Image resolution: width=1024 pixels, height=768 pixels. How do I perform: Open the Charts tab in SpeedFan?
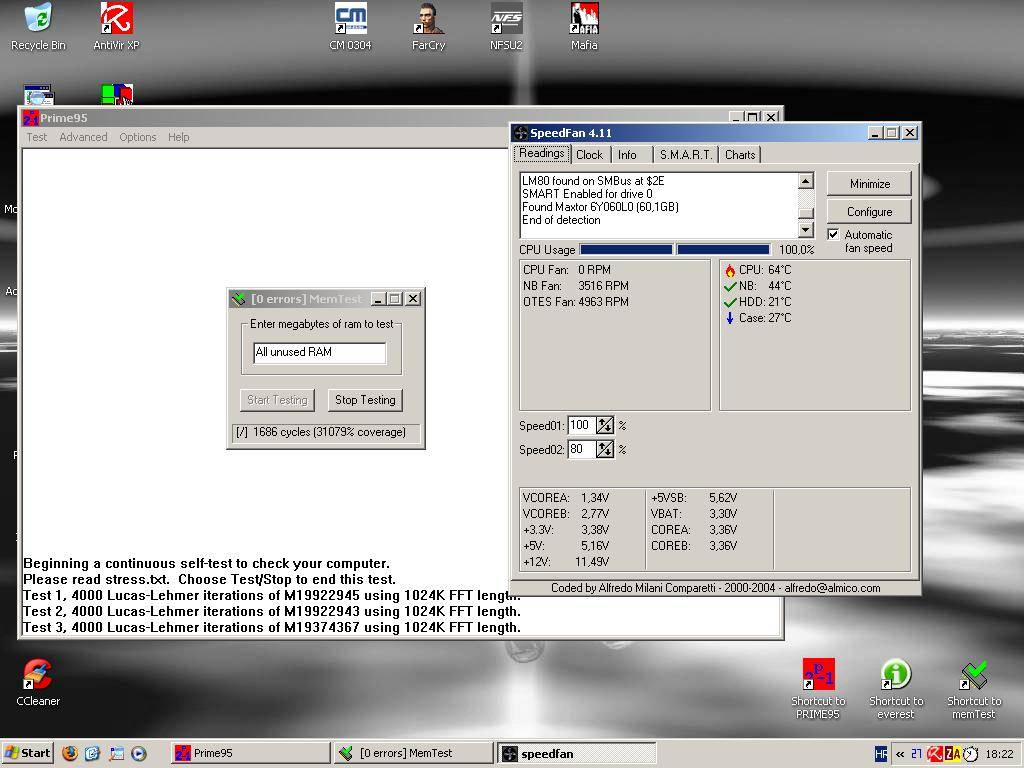740,155
